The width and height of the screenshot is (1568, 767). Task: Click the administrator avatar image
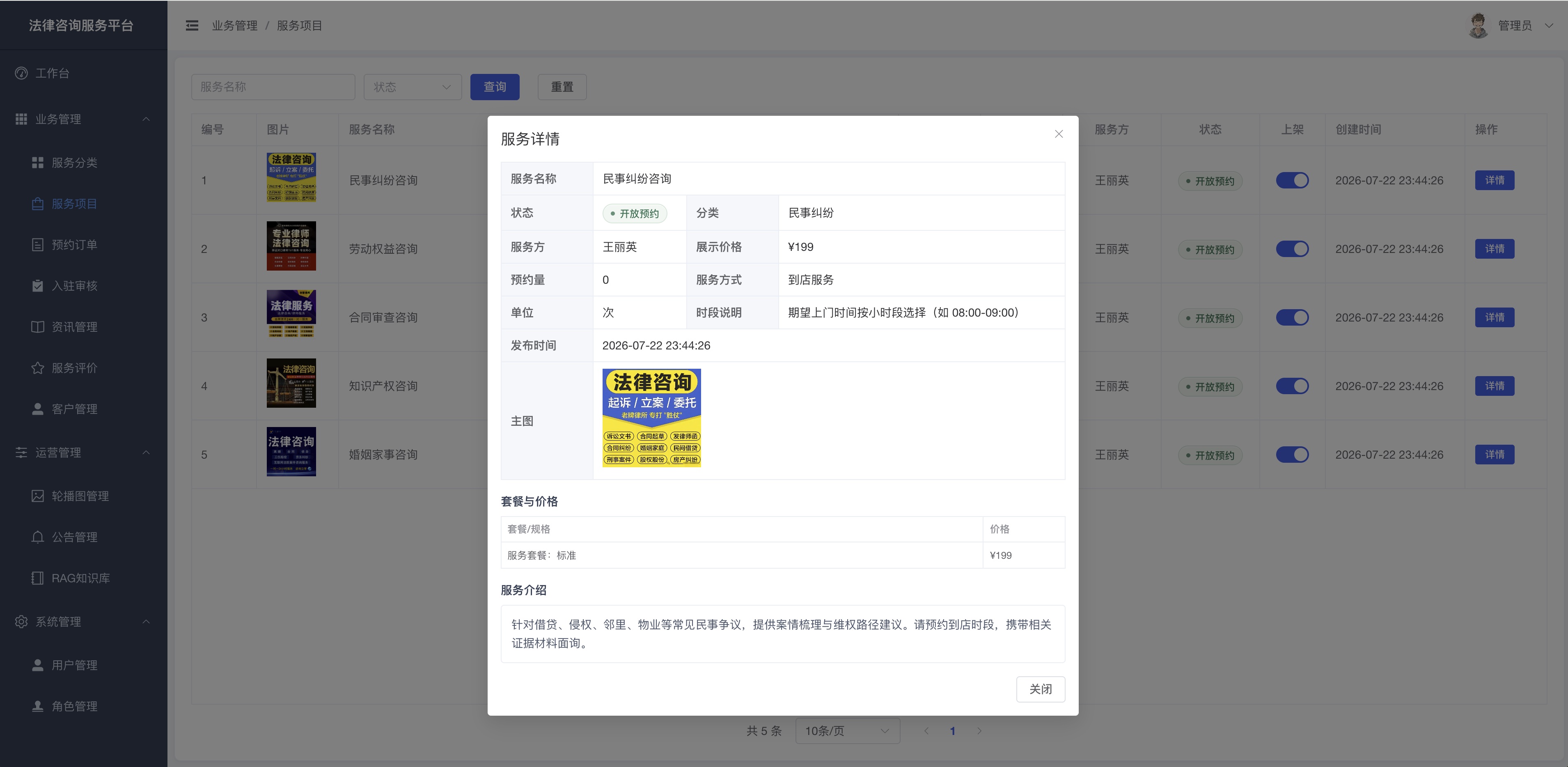(1478, 25)
